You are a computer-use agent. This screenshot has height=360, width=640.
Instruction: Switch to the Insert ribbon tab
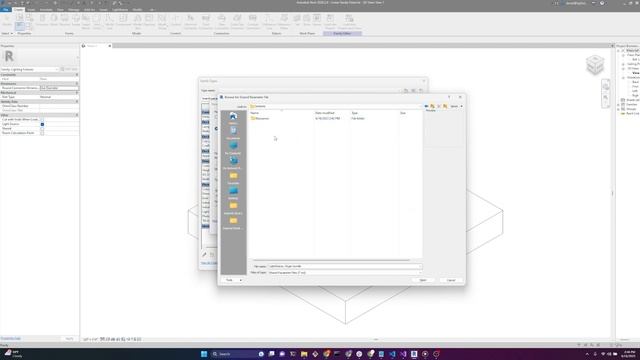tap(31, 9)
